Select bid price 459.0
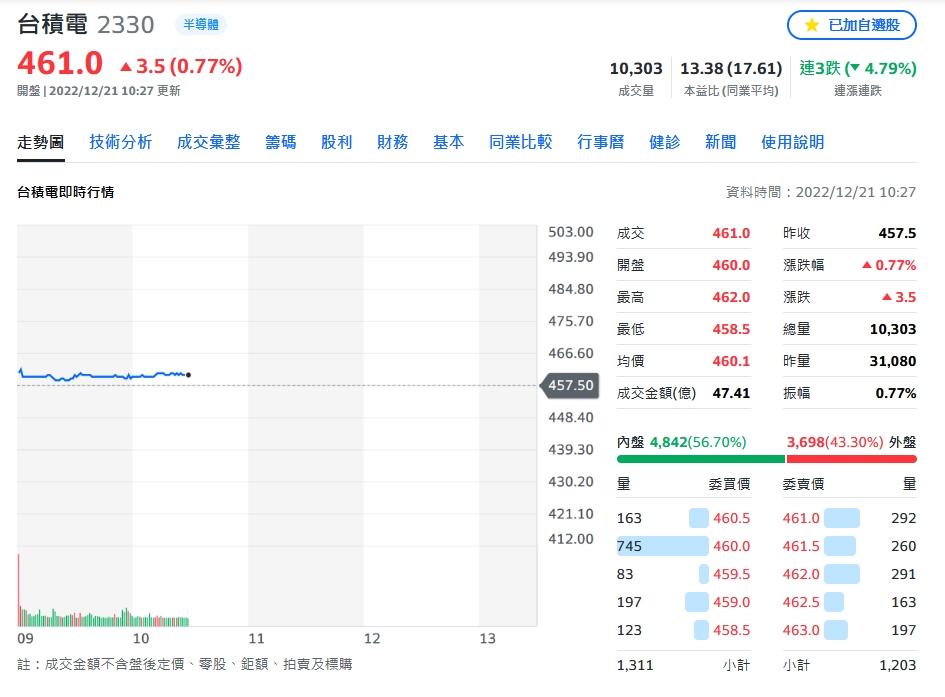The image size is (945, 697). 732,602
